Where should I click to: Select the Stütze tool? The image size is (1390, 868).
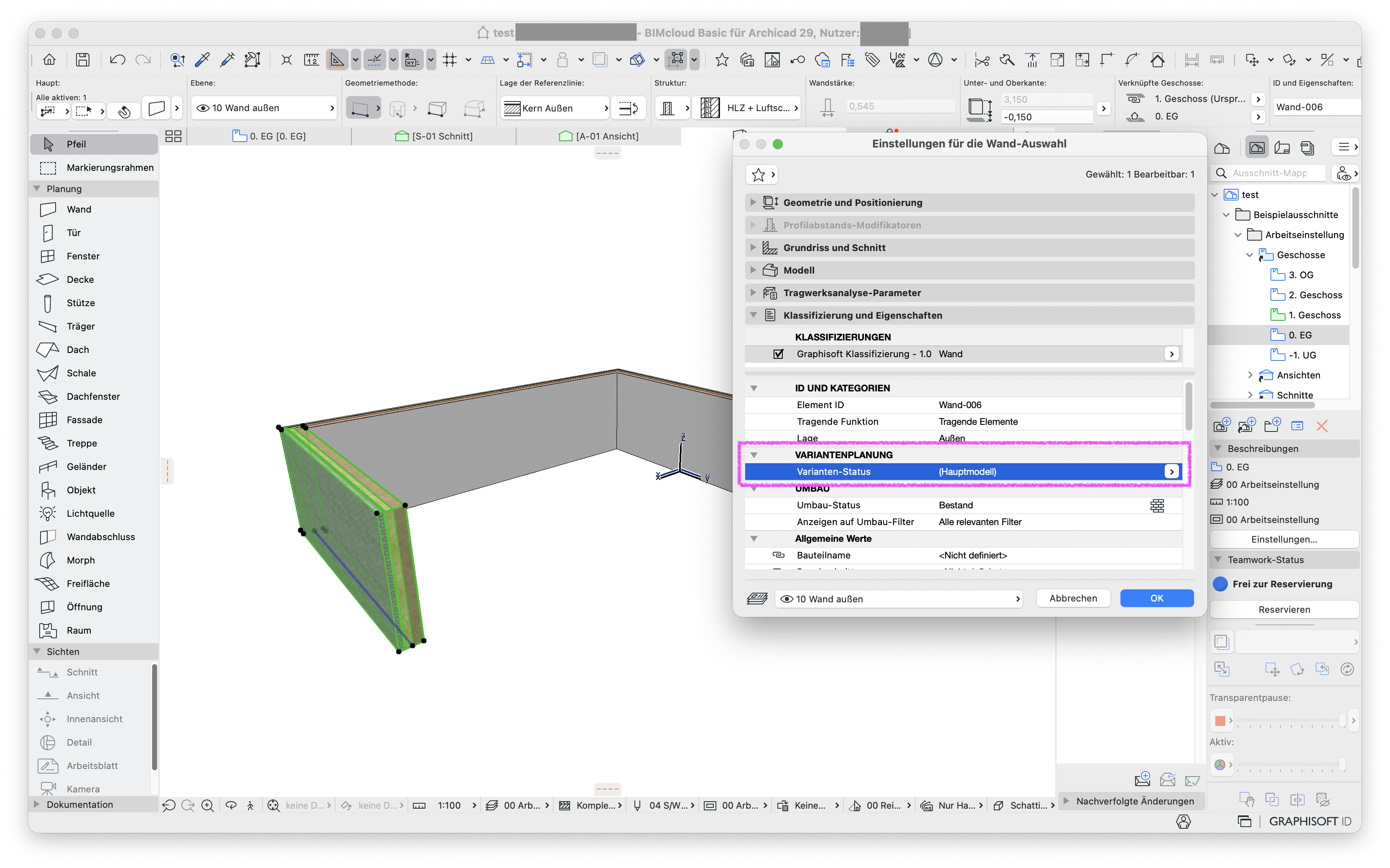94,303
